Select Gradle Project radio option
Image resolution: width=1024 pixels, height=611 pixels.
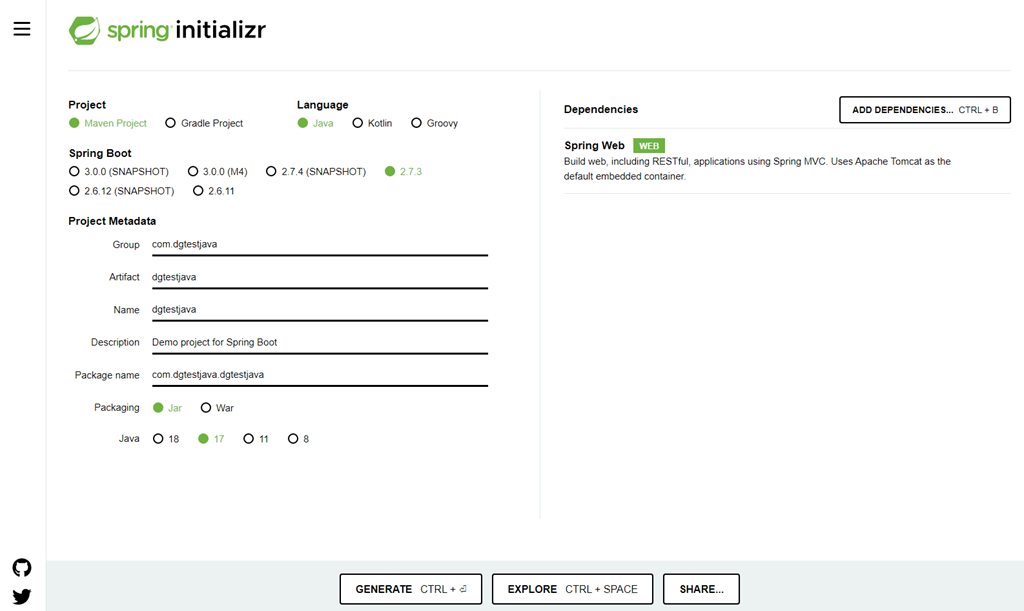point(204,123)
